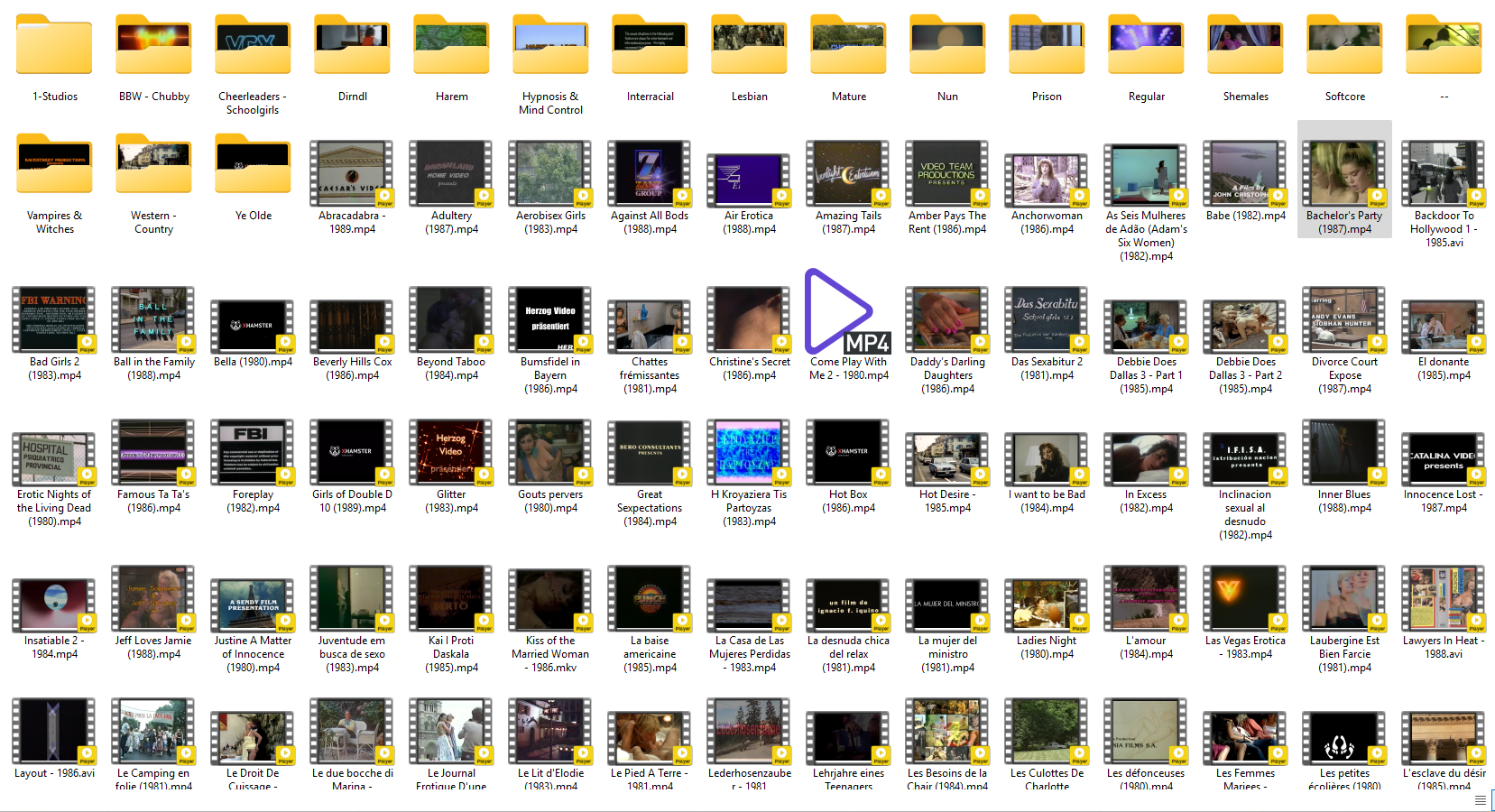Select the Le Camping en folie thumbnail

(153, 732)
